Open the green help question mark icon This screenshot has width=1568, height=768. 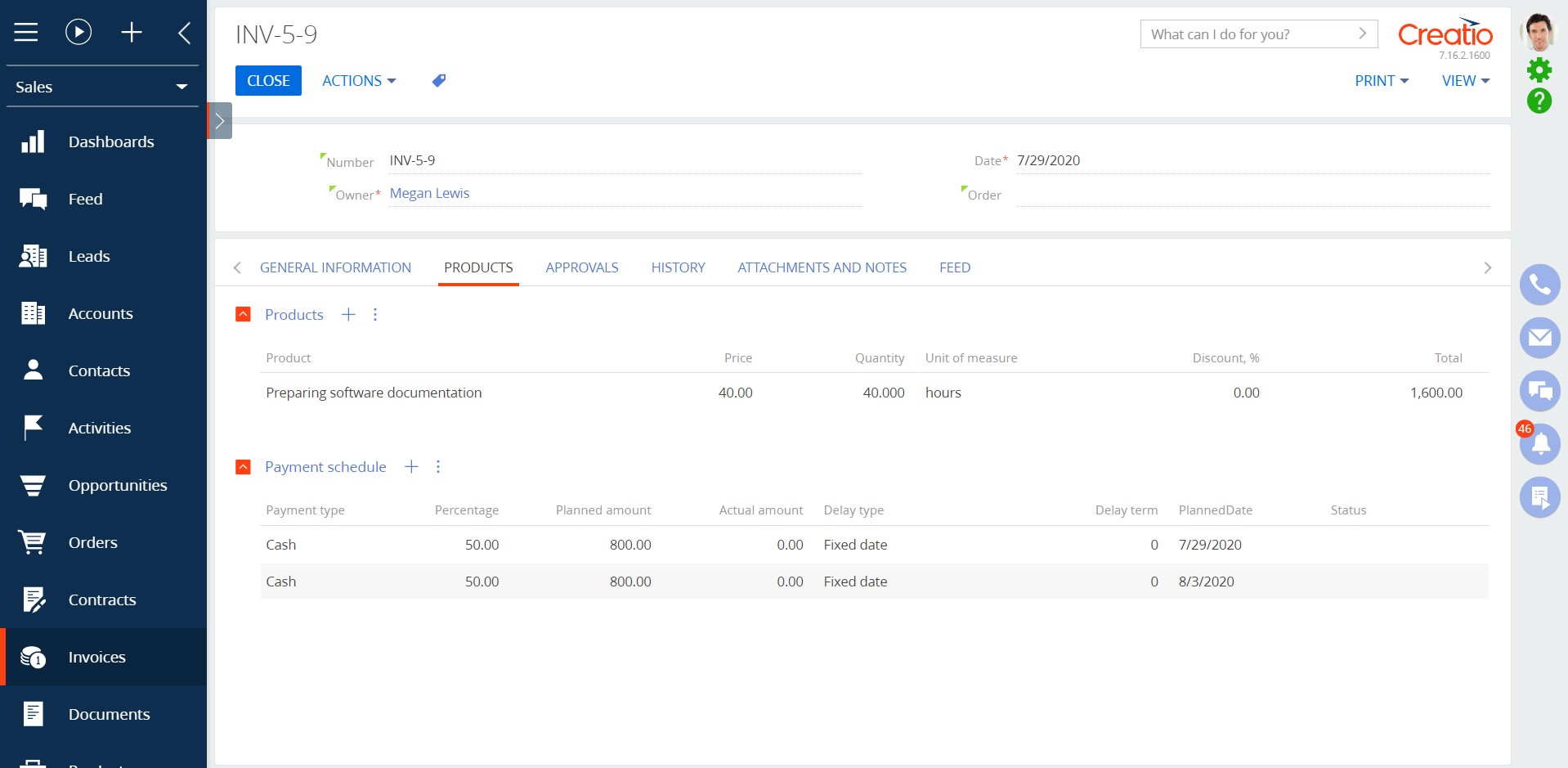click(x=1539, y=101)
